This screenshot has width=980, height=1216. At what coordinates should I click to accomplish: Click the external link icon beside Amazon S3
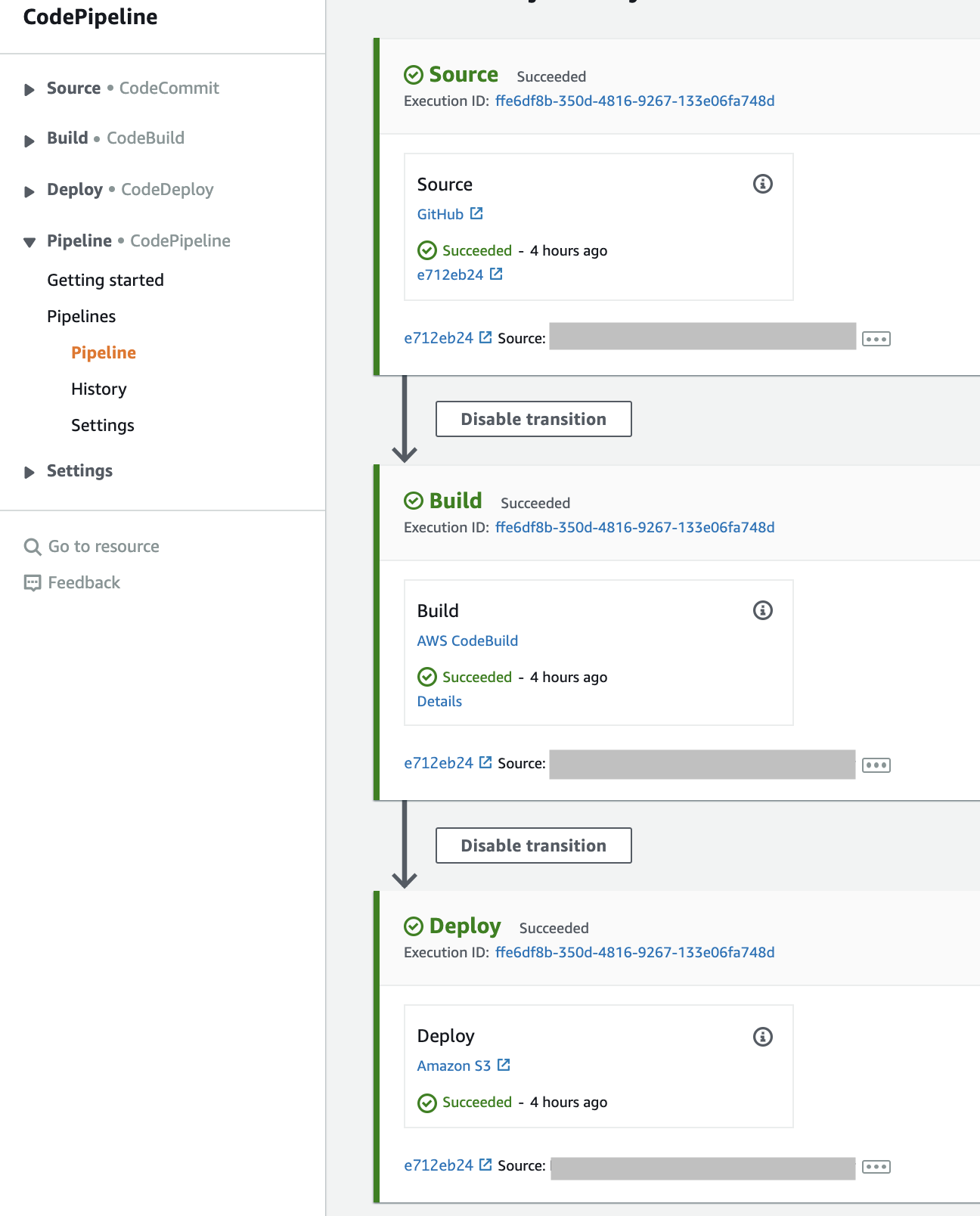504,1066
